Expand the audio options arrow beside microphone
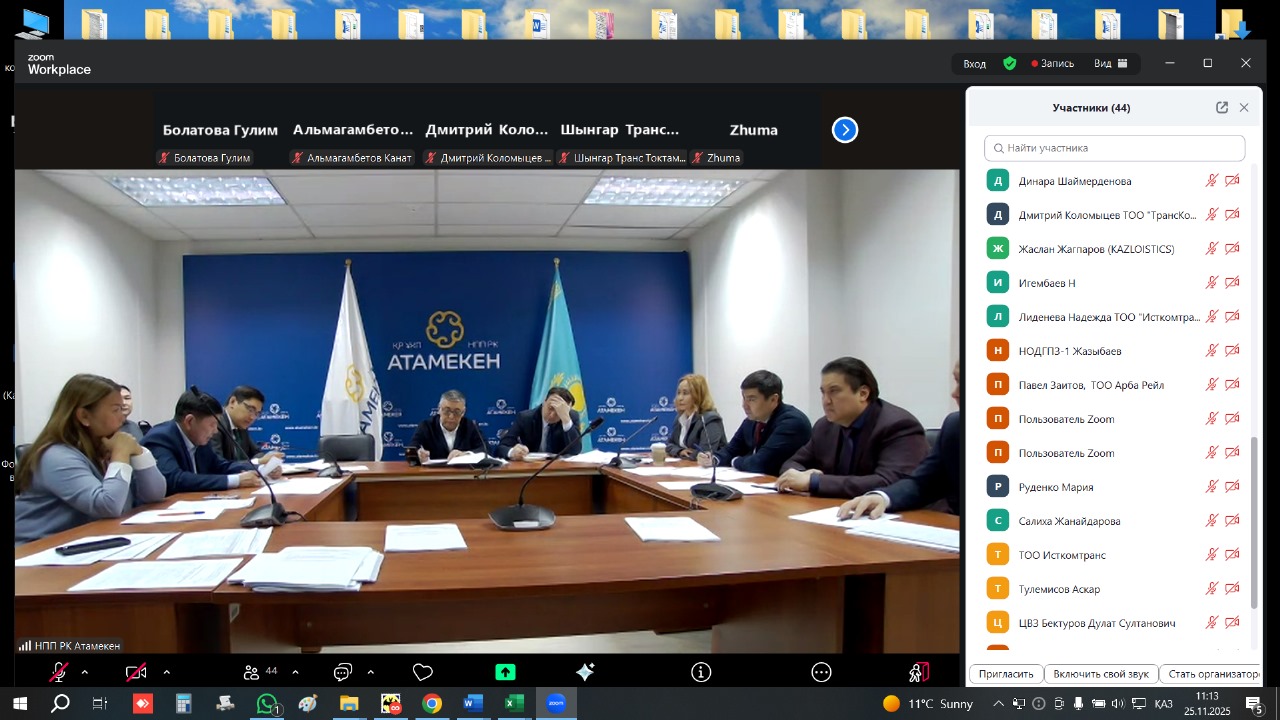 (85, 673)
